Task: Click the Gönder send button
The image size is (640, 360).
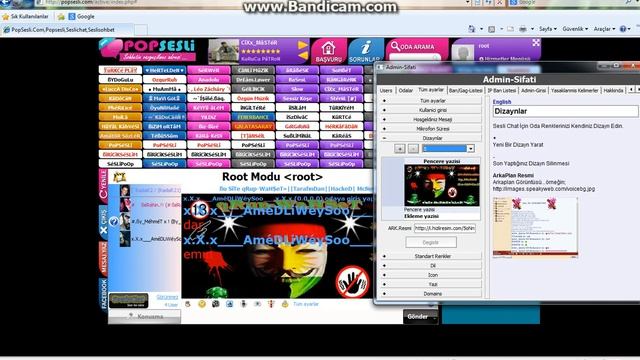Action: coord(420,316)
